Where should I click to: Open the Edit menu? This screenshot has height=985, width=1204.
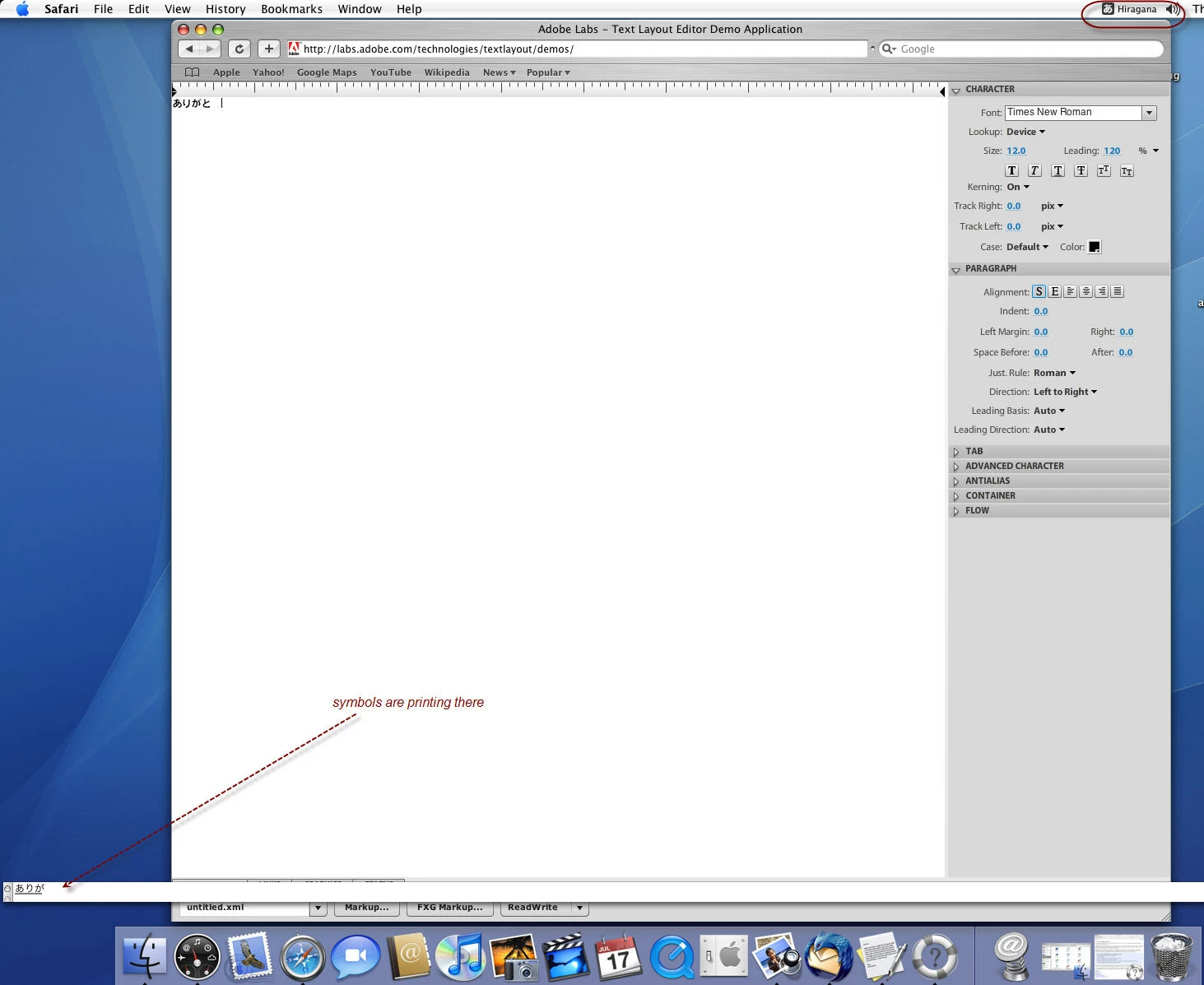pyautogui.click(x=139, y=9)
